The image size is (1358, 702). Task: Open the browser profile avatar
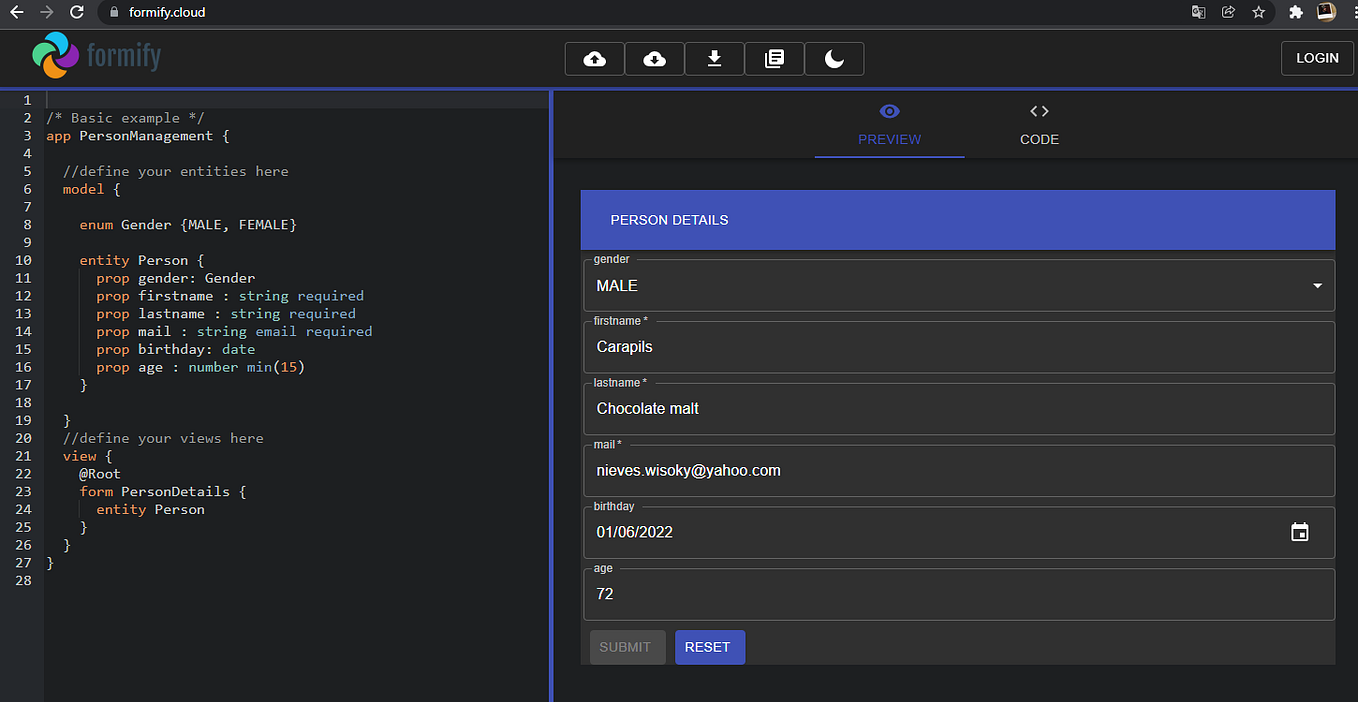(x=1326, y=12)
